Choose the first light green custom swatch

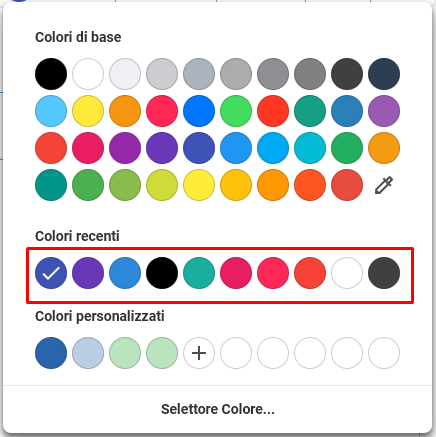[125, 353]
